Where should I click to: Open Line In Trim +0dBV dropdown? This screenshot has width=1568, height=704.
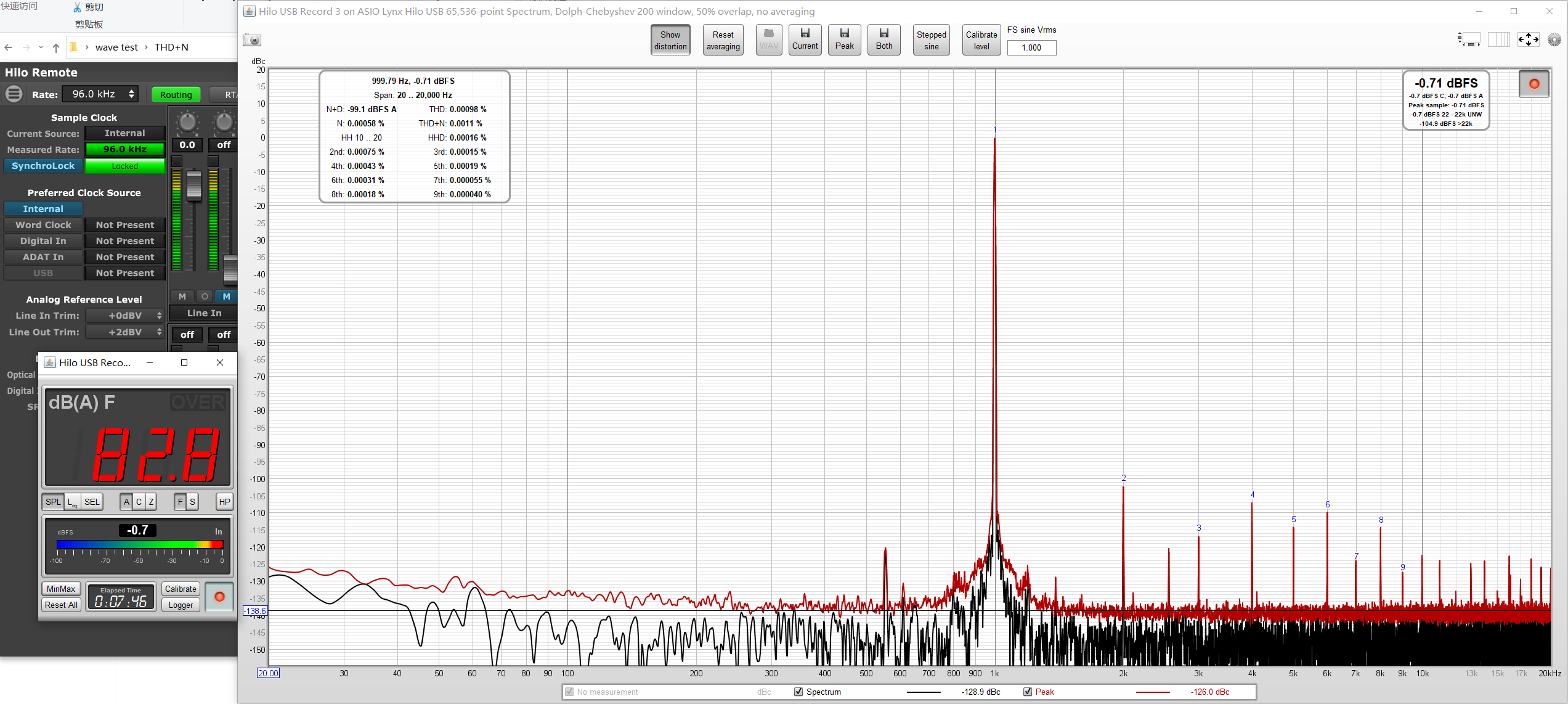pyautogui.click(x=124, y=316)
